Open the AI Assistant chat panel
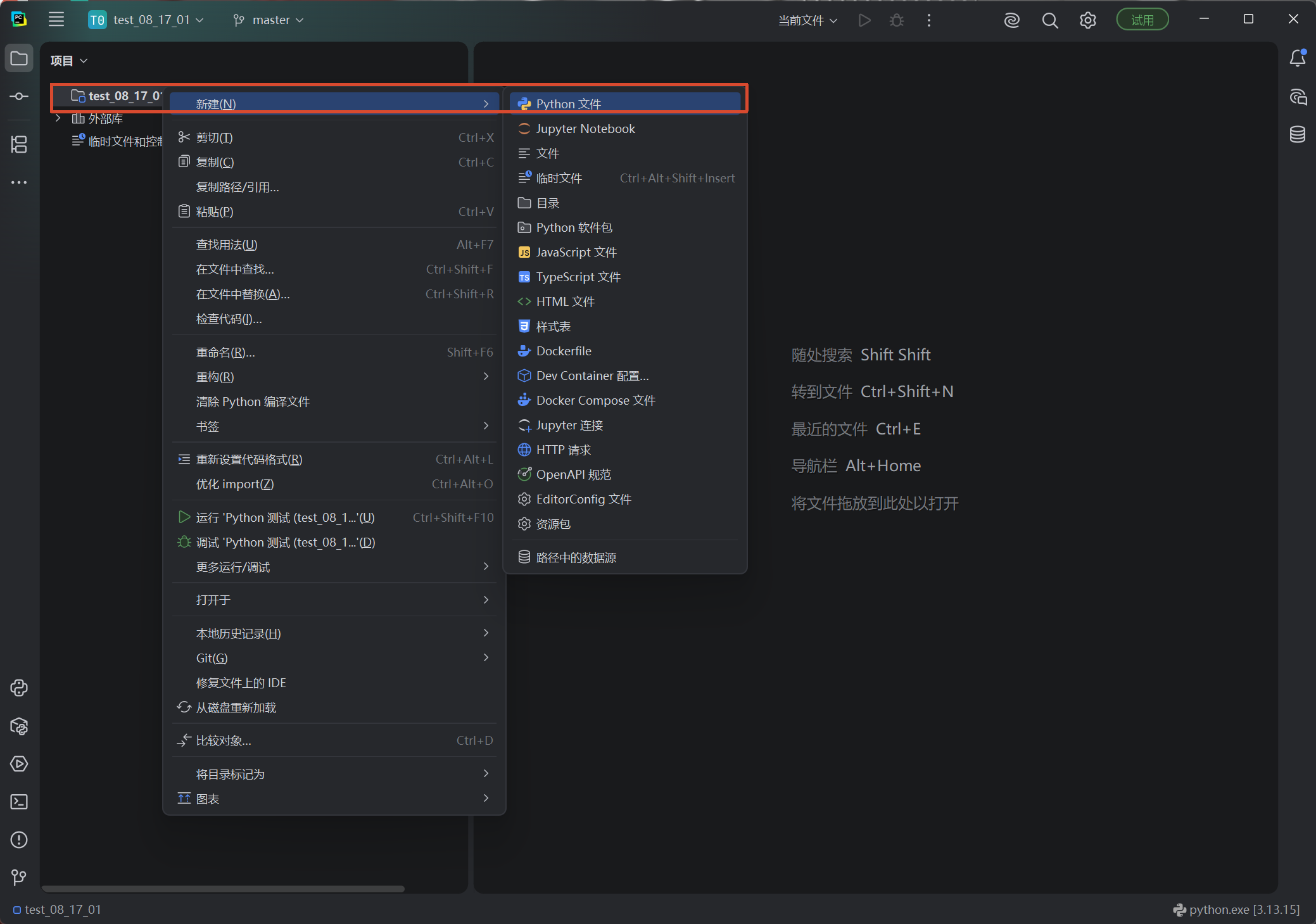 click(x=1298, y=96)
